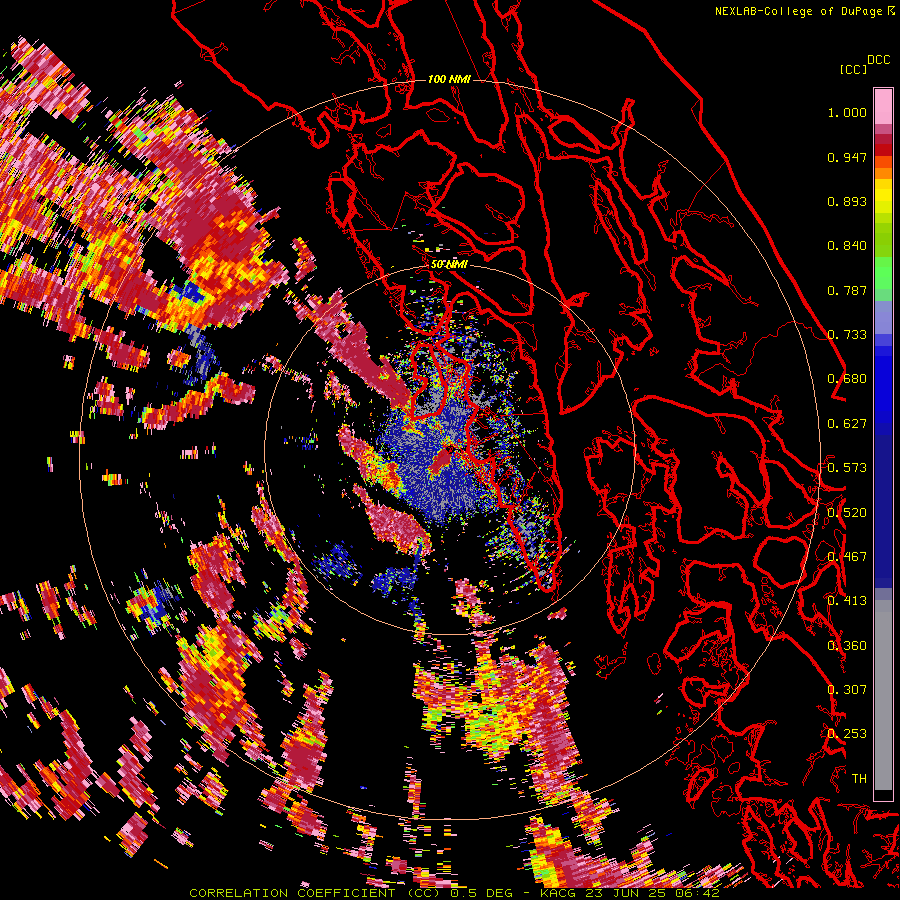Click the 0.680 scale value
Viewport: 900px width, 900px height.
(847, 379)
